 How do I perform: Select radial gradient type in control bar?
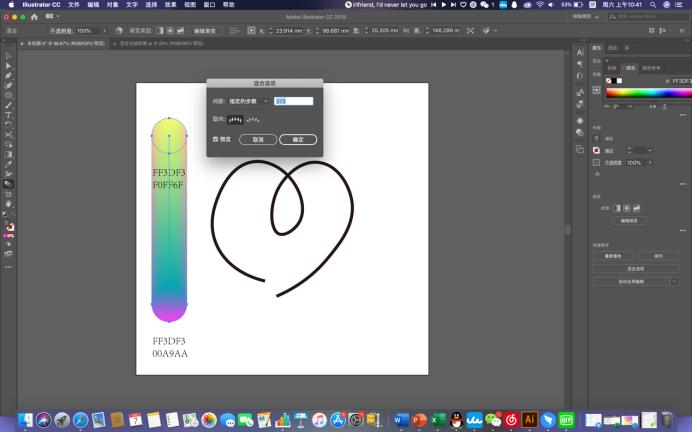(x=170, y=31)
